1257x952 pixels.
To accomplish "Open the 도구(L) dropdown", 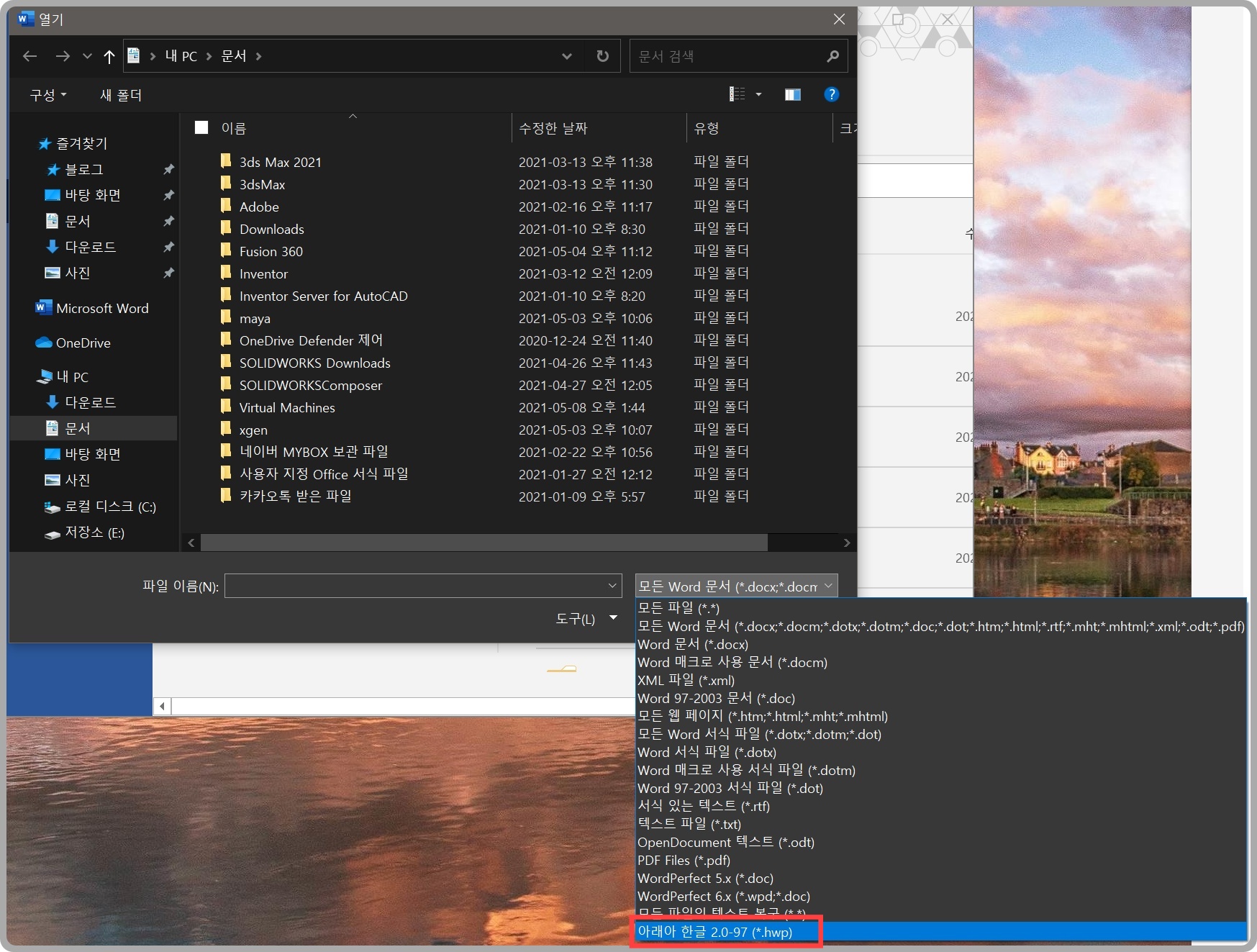I will 586,618.
